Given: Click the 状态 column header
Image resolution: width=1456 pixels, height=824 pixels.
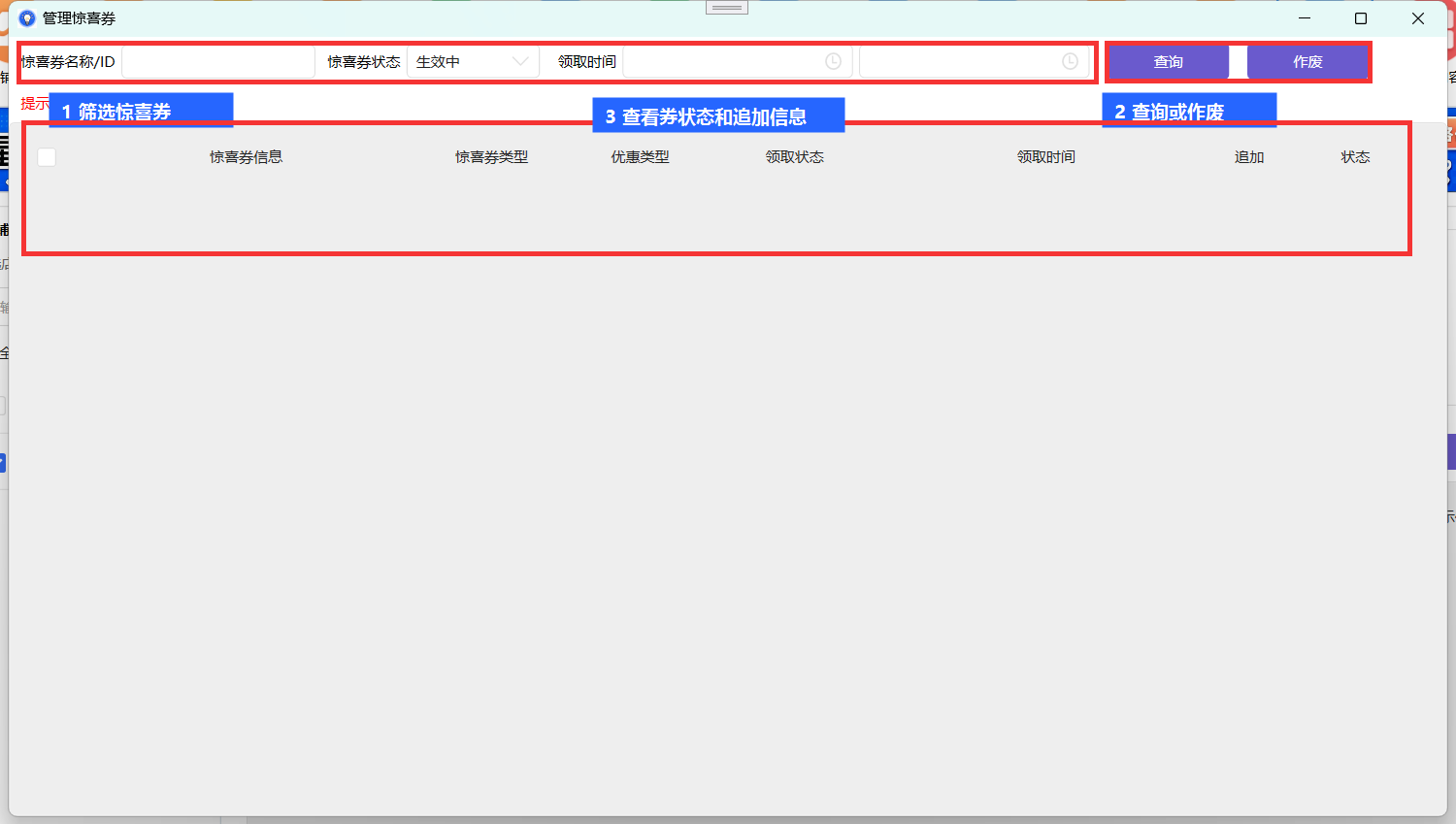Looking at the screenshot, I should (x=1355, y=157).
